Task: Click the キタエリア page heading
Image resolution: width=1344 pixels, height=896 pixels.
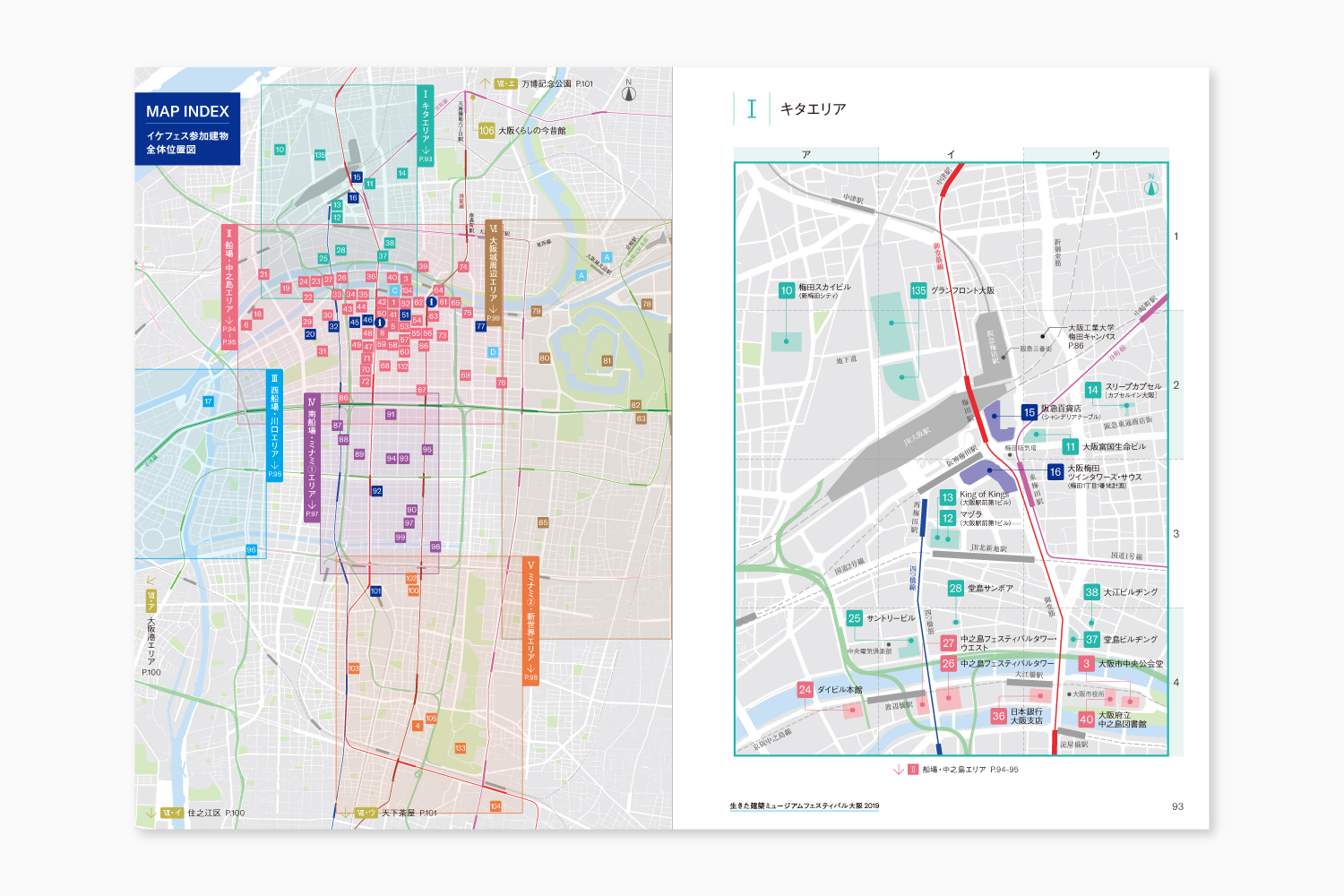Action: (x=813, y=108)
